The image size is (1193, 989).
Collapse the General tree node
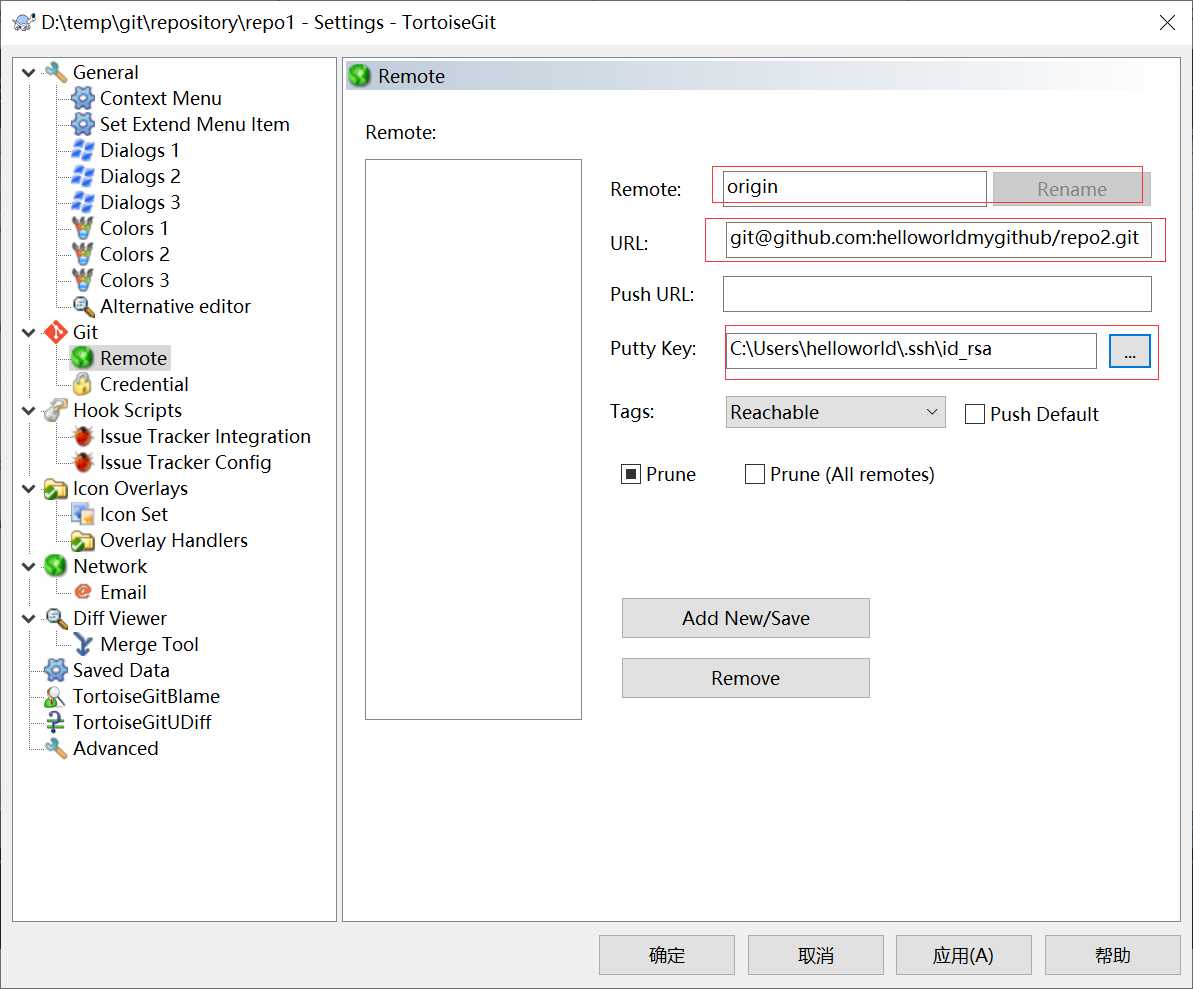[29, 73]
